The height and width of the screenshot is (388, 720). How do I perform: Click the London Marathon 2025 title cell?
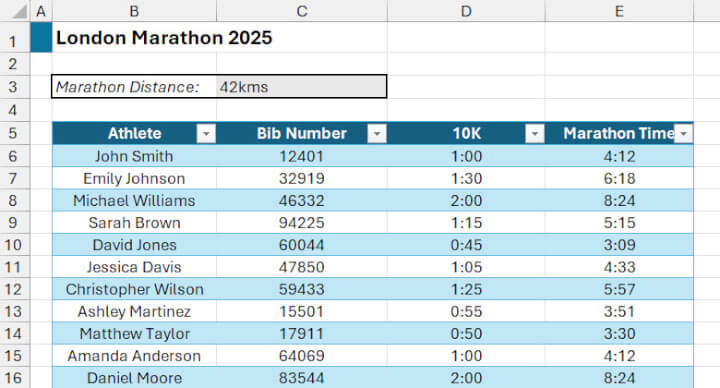pos(134,38)
